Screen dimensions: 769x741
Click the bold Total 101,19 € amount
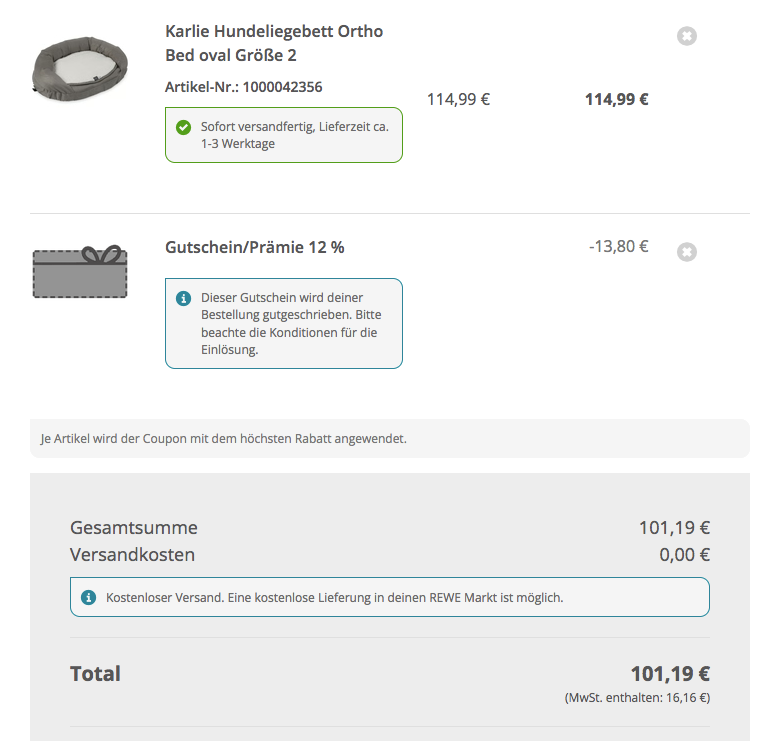(669, 674)
